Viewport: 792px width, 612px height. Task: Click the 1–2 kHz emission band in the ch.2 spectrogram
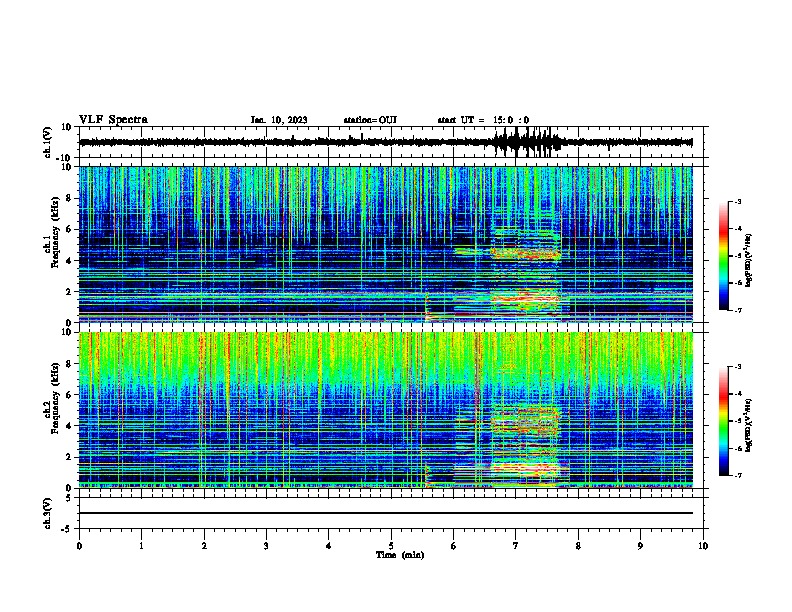point(525,468)
